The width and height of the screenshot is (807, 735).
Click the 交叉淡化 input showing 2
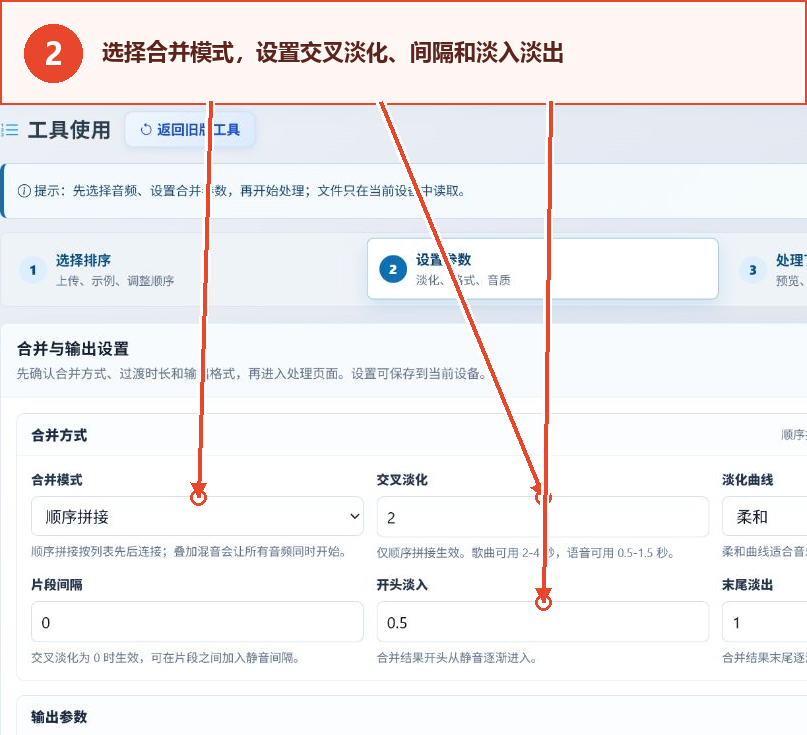pyautogui.click(x=542, y=517)
